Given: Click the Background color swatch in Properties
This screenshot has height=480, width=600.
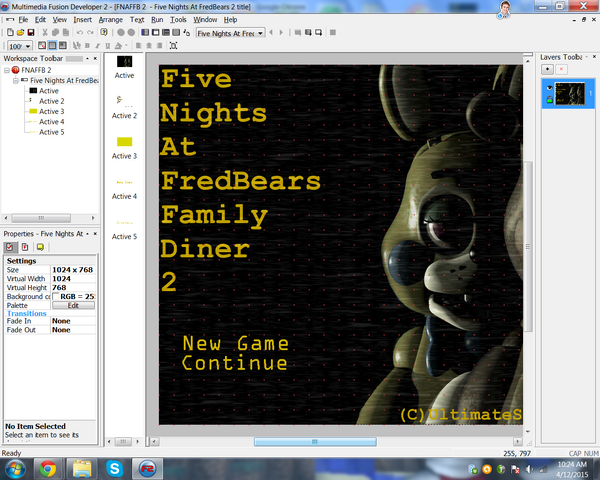Looking at the screenshot, I should (56, 297).
